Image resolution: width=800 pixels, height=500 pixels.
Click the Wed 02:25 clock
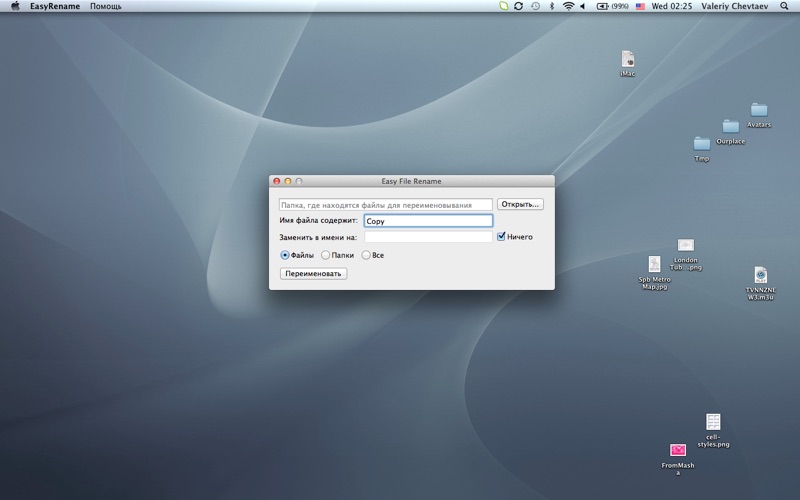tap(671, 6)
